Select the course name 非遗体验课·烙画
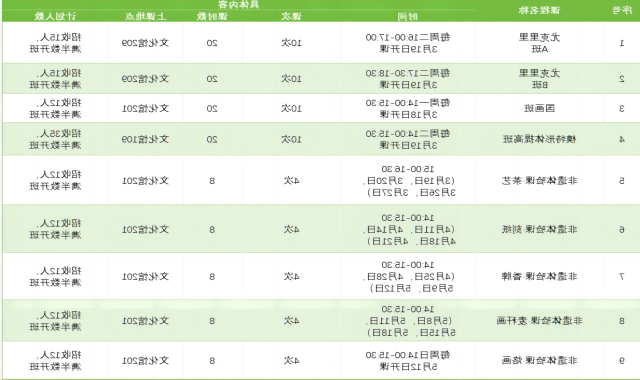640x380 pixels. click(539, 360)
